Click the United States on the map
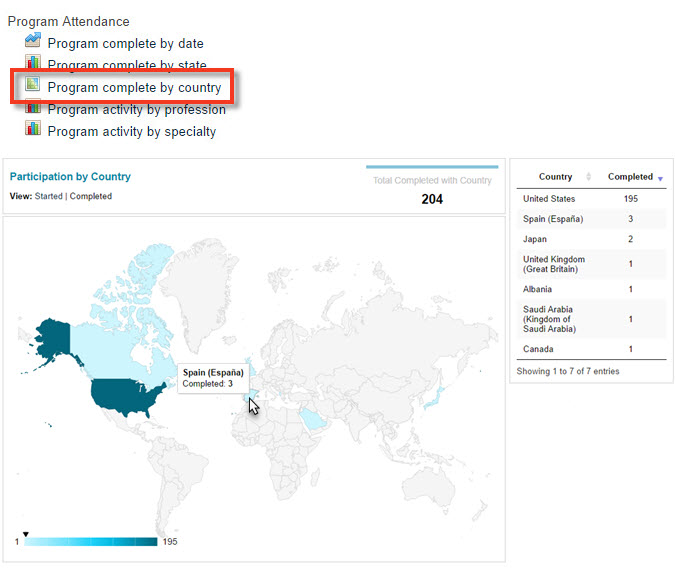The height and width of the screenshot is (575, 675). coord(125,396)
